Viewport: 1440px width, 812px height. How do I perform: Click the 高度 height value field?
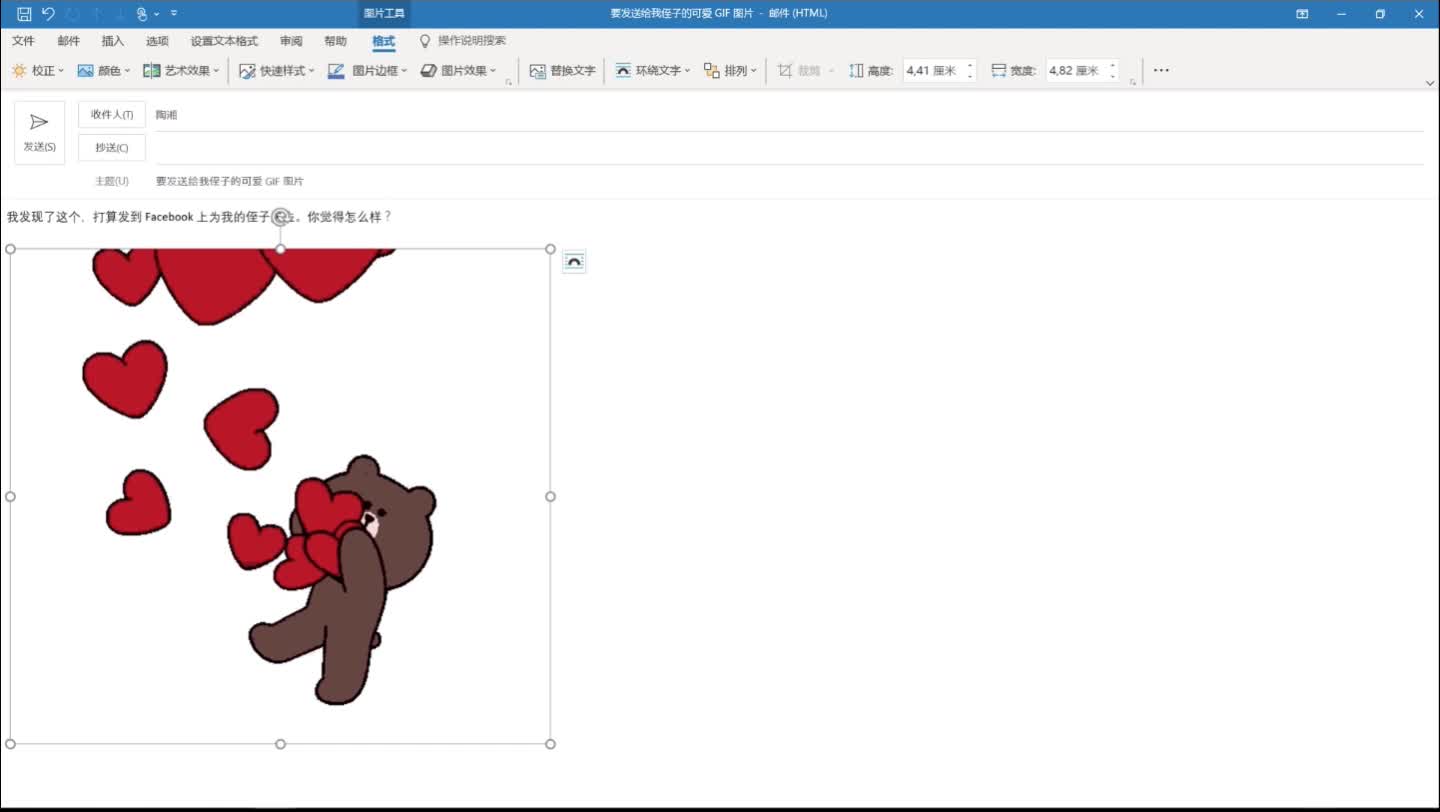932,71
